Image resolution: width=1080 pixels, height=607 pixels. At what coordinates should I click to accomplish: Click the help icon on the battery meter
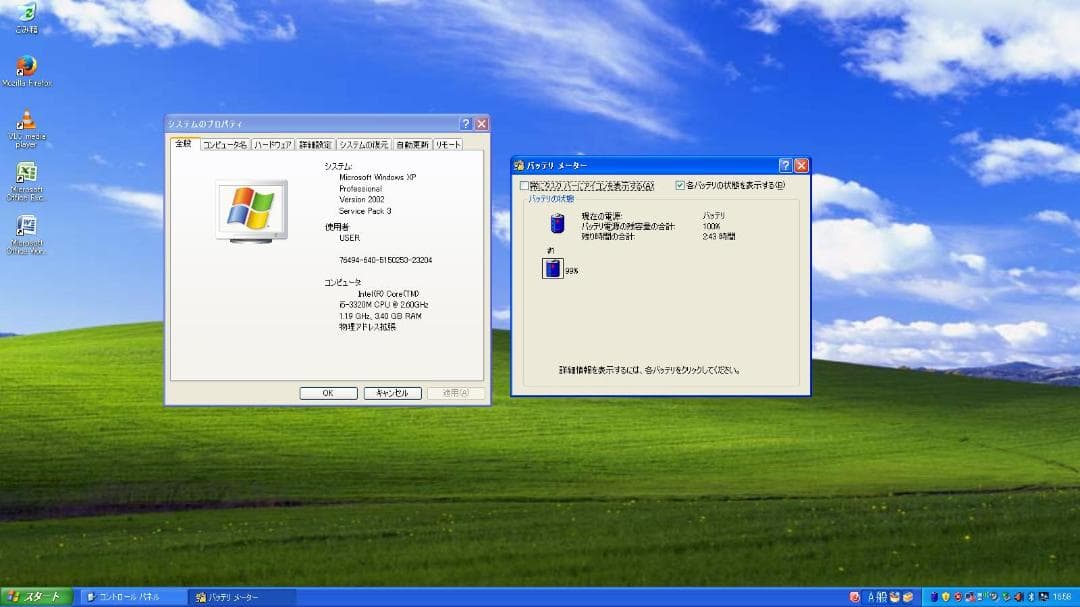[785, 165]
